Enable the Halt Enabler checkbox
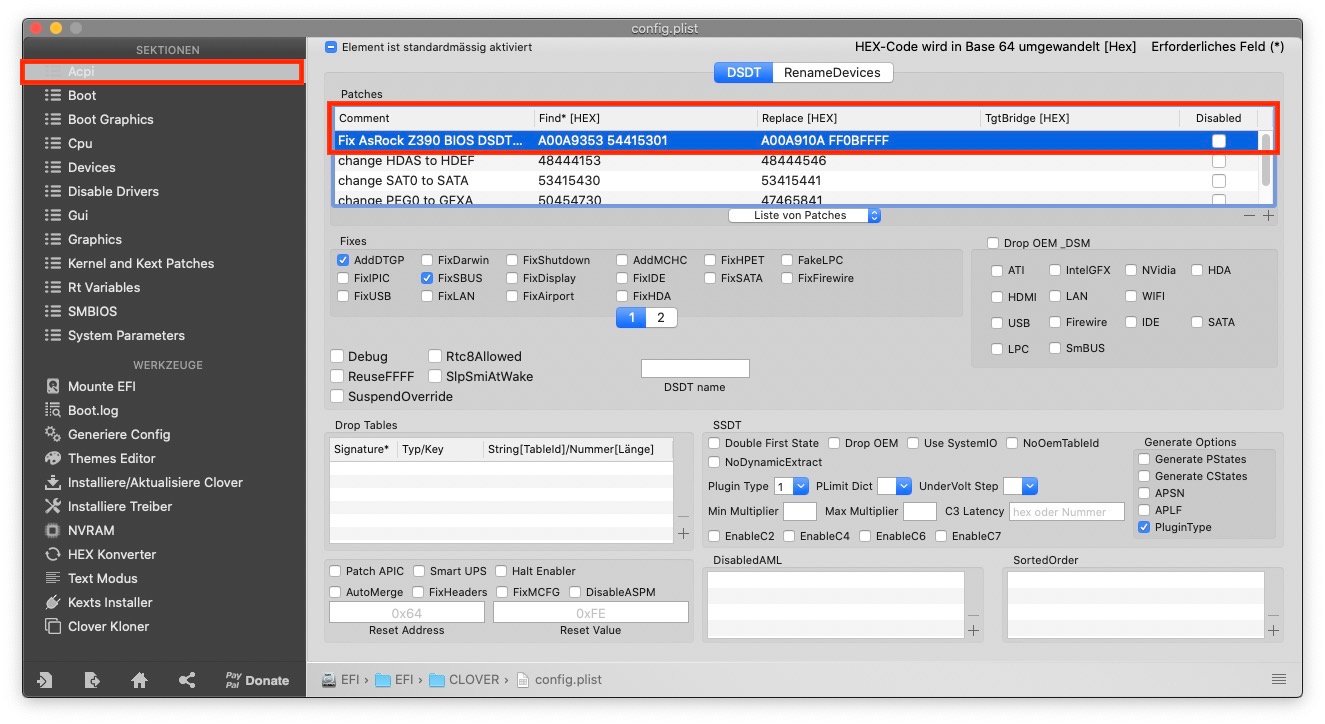The height and width of the screenshot is (724, 1325). pyautogui.click(x=502, y=571)
